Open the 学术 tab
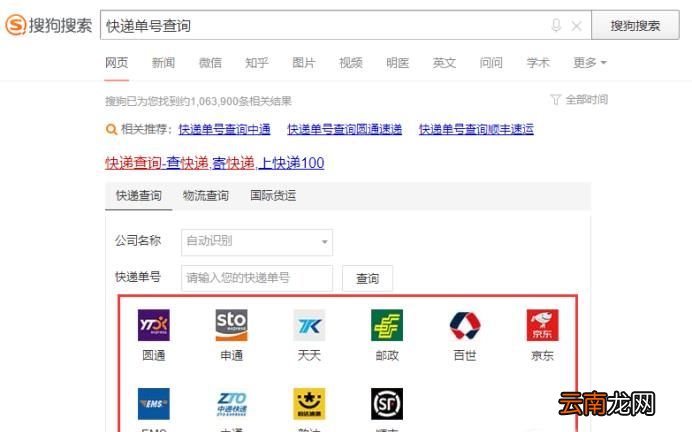This screenshot has height=432, width=692. click(x=538, y=63)
